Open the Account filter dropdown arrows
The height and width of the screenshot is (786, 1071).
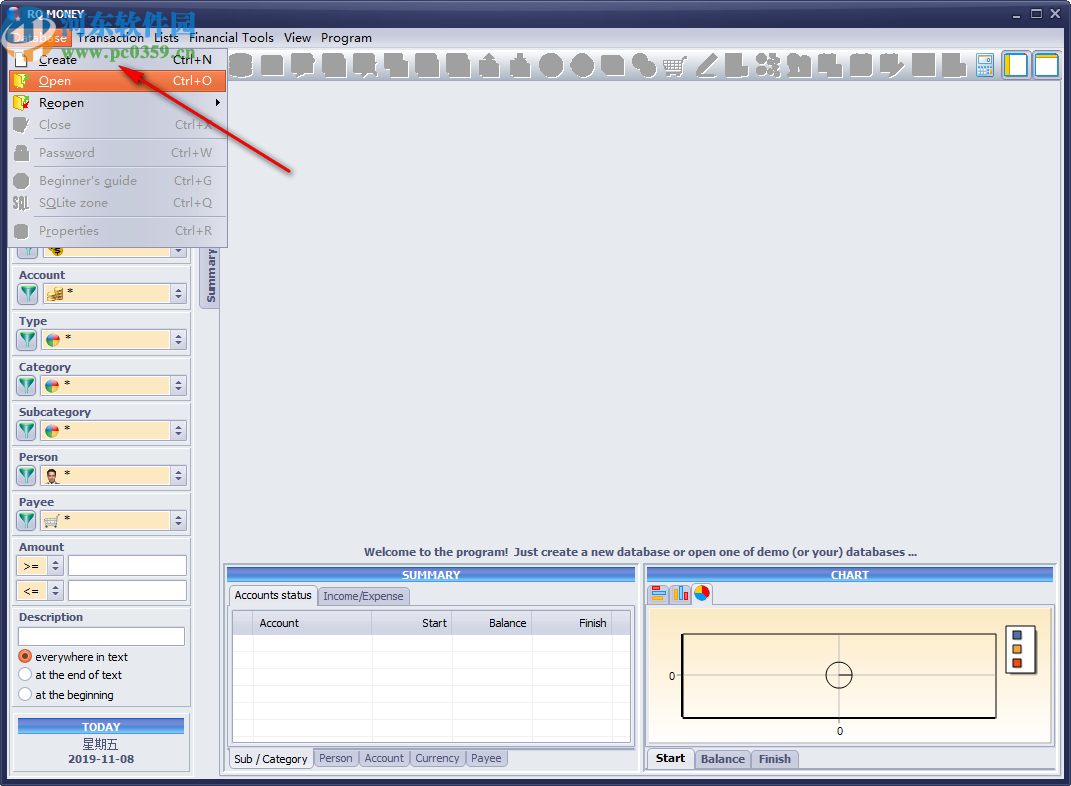(x=179, y=294)
